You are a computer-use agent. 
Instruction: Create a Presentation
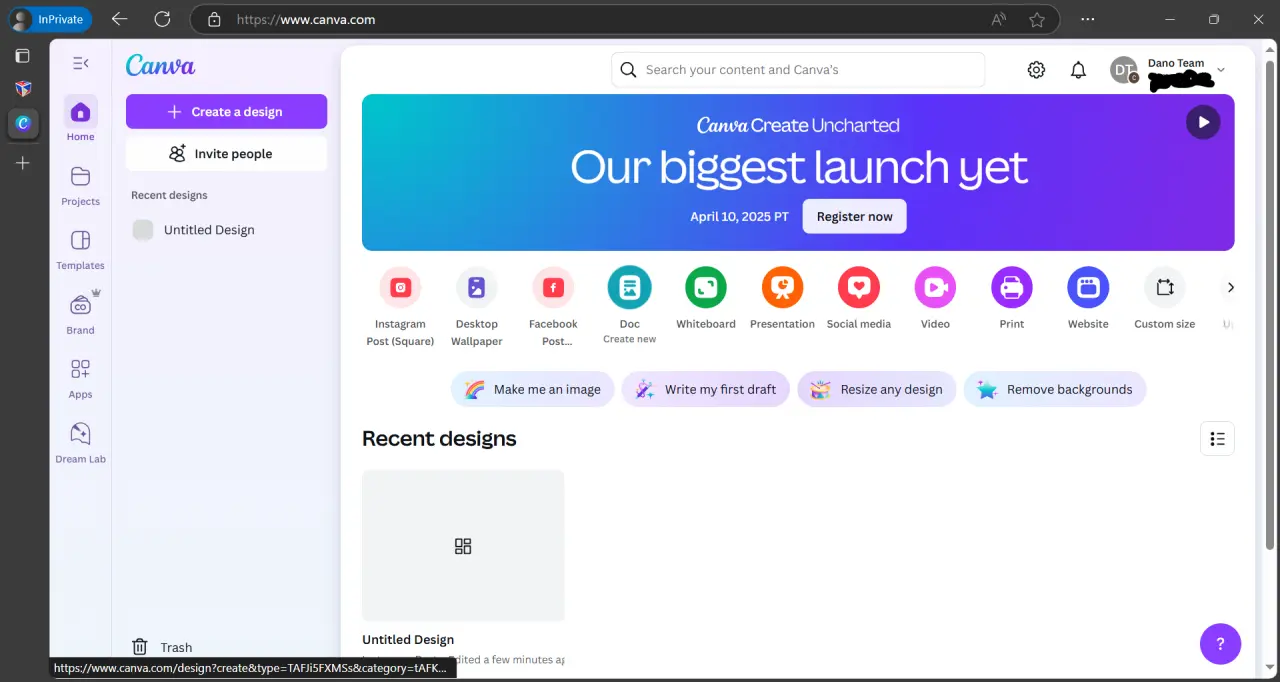(782, 298)
